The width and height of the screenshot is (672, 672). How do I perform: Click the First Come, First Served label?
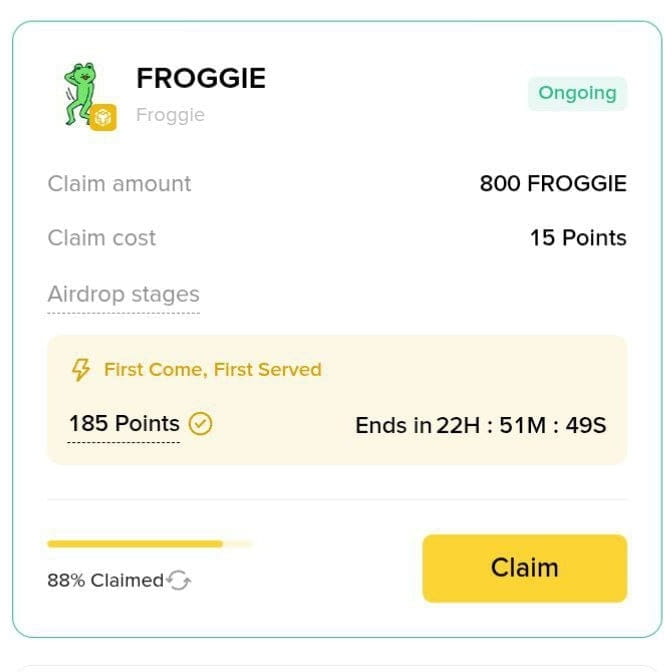pos(212,370)
